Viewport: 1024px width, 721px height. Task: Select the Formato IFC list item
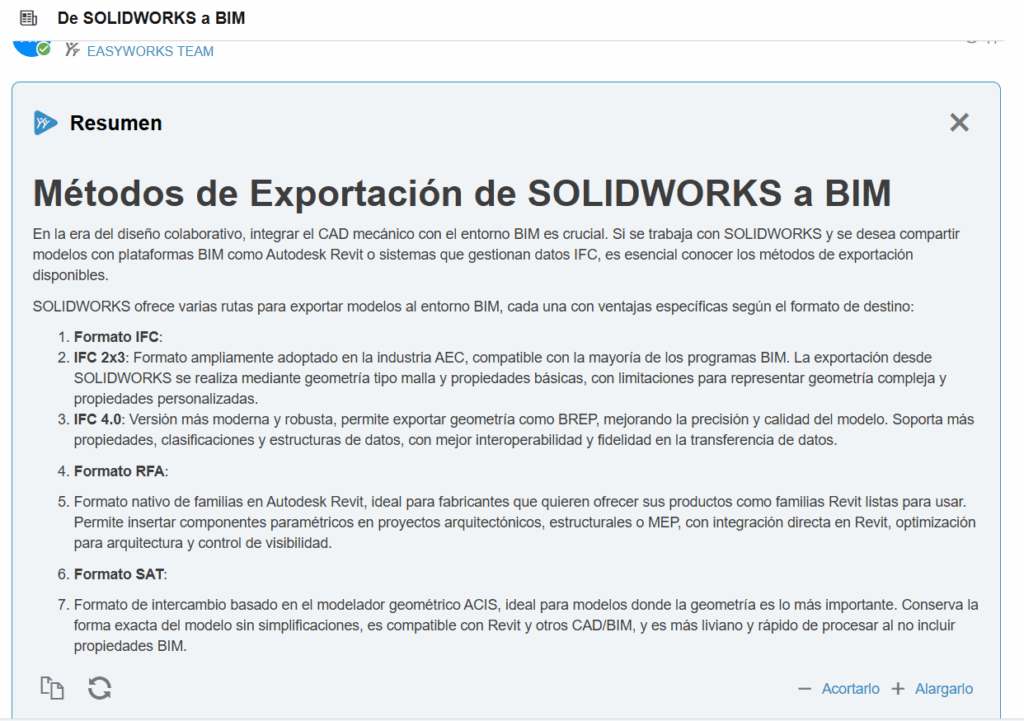coord(117,336)
